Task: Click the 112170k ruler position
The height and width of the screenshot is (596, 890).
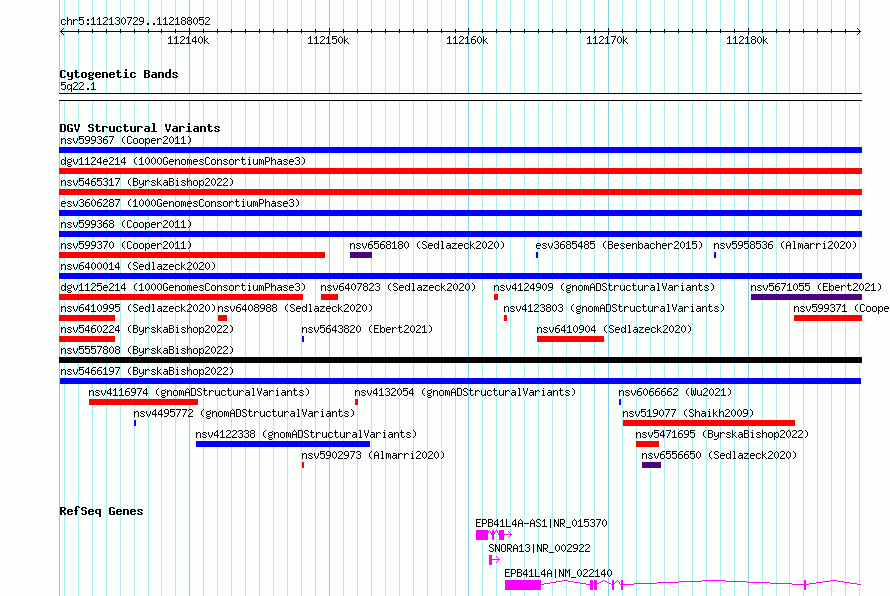Action: click(x=607, y=41)
